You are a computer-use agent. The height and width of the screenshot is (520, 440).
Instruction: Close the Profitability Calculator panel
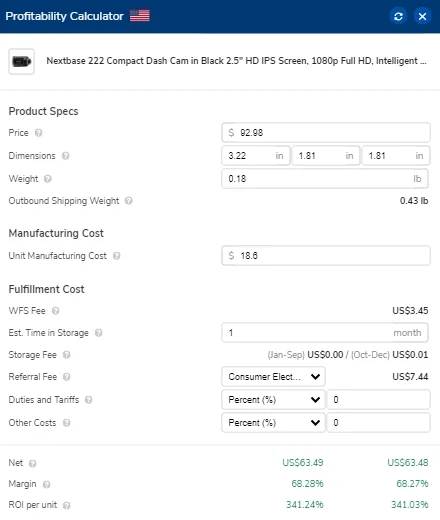(422, 16)
